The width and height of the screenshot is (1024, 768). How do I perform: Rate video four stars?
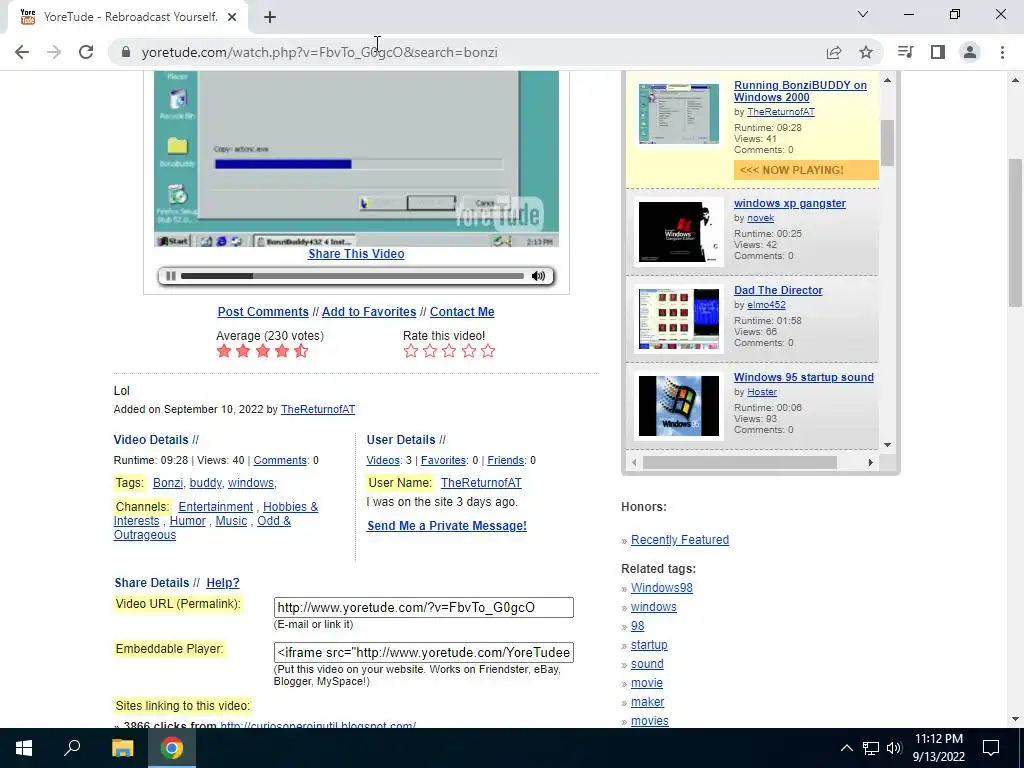[x=469, y=351]
